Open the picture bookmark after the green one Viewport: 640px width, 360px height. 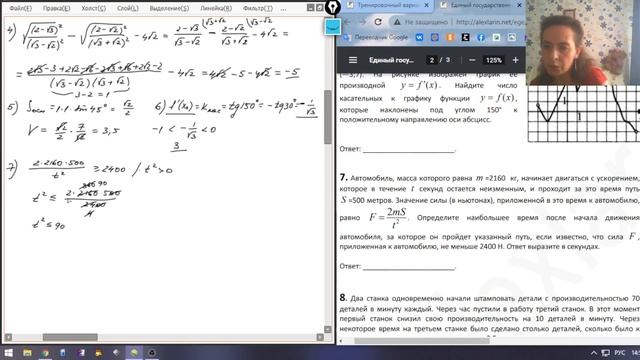pos(511,37)
